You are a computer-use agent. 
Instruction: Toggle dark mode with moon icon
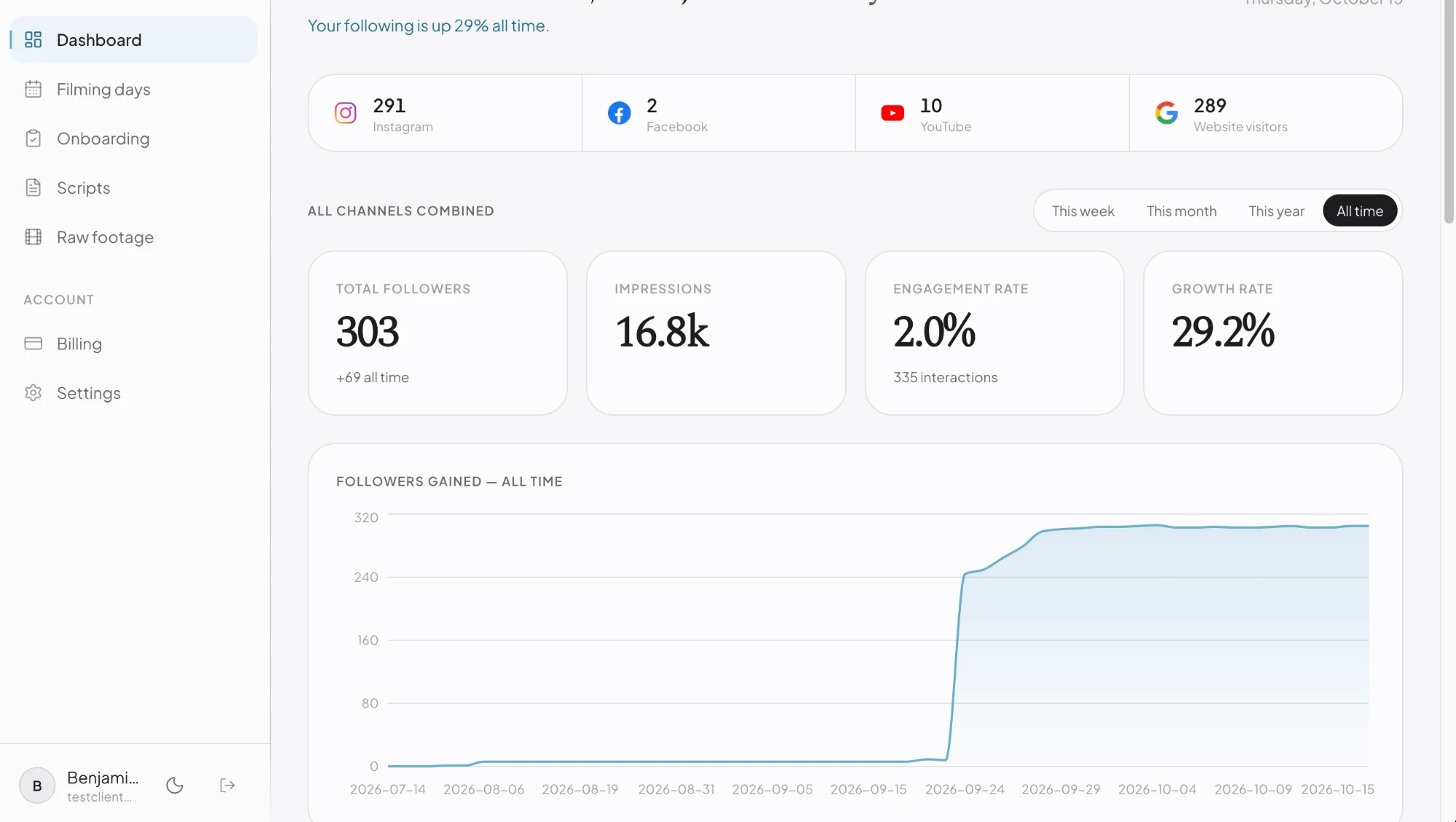tap(175, 785)
